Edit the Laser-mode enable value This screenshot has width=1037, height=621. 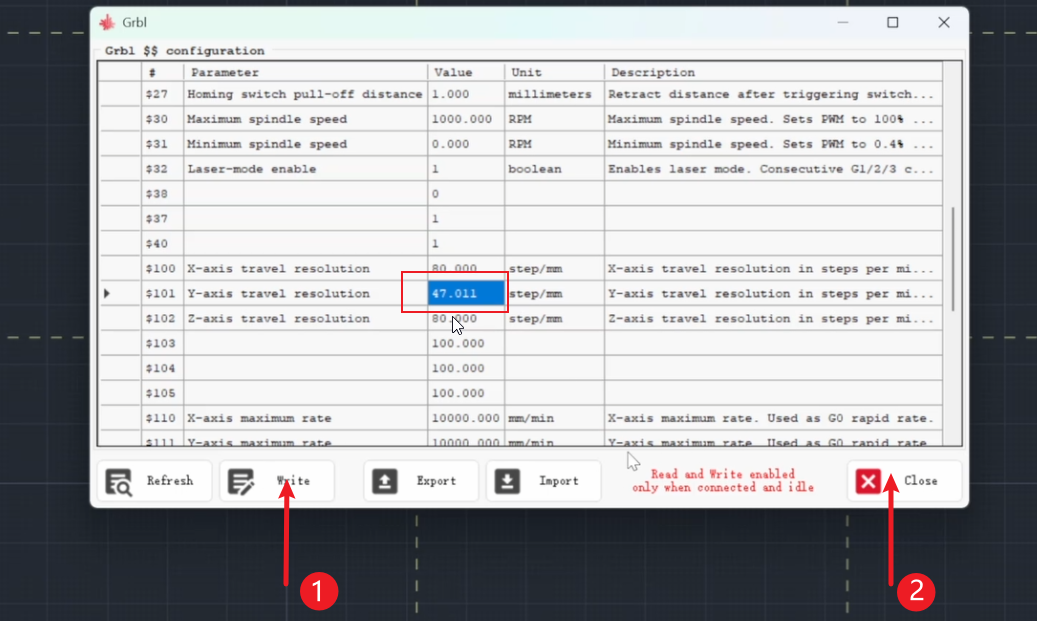(465, 169)
